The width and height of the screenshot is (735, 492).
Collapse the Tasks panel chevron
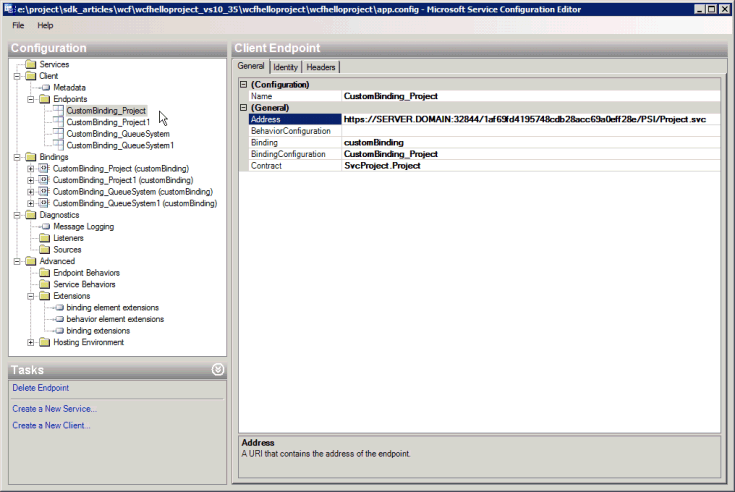[x=218, y=370]
